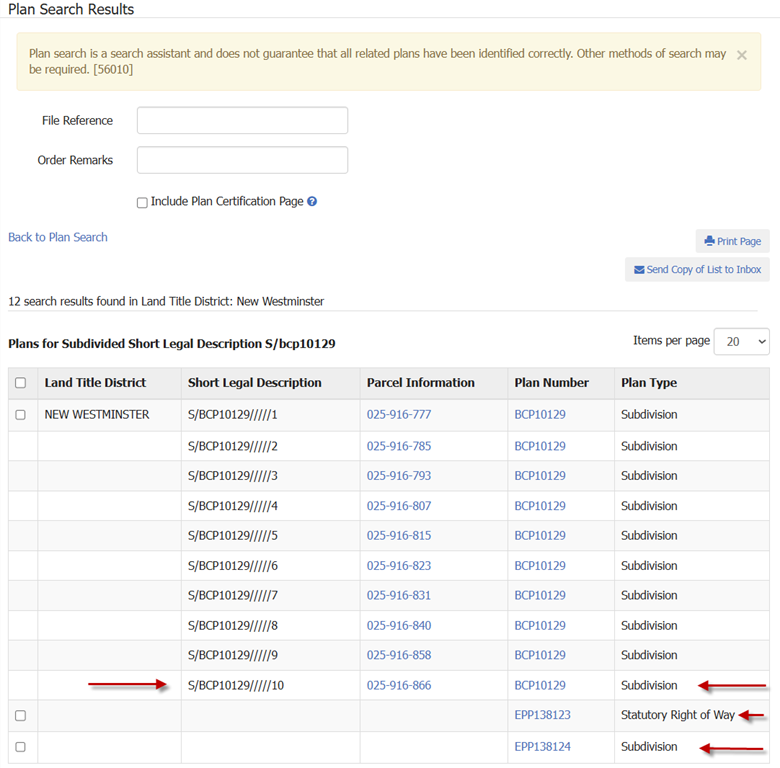Tick the checkbox for plan EPP138123
The width and height of the screenshot is (780, 768).
[20, 716]
